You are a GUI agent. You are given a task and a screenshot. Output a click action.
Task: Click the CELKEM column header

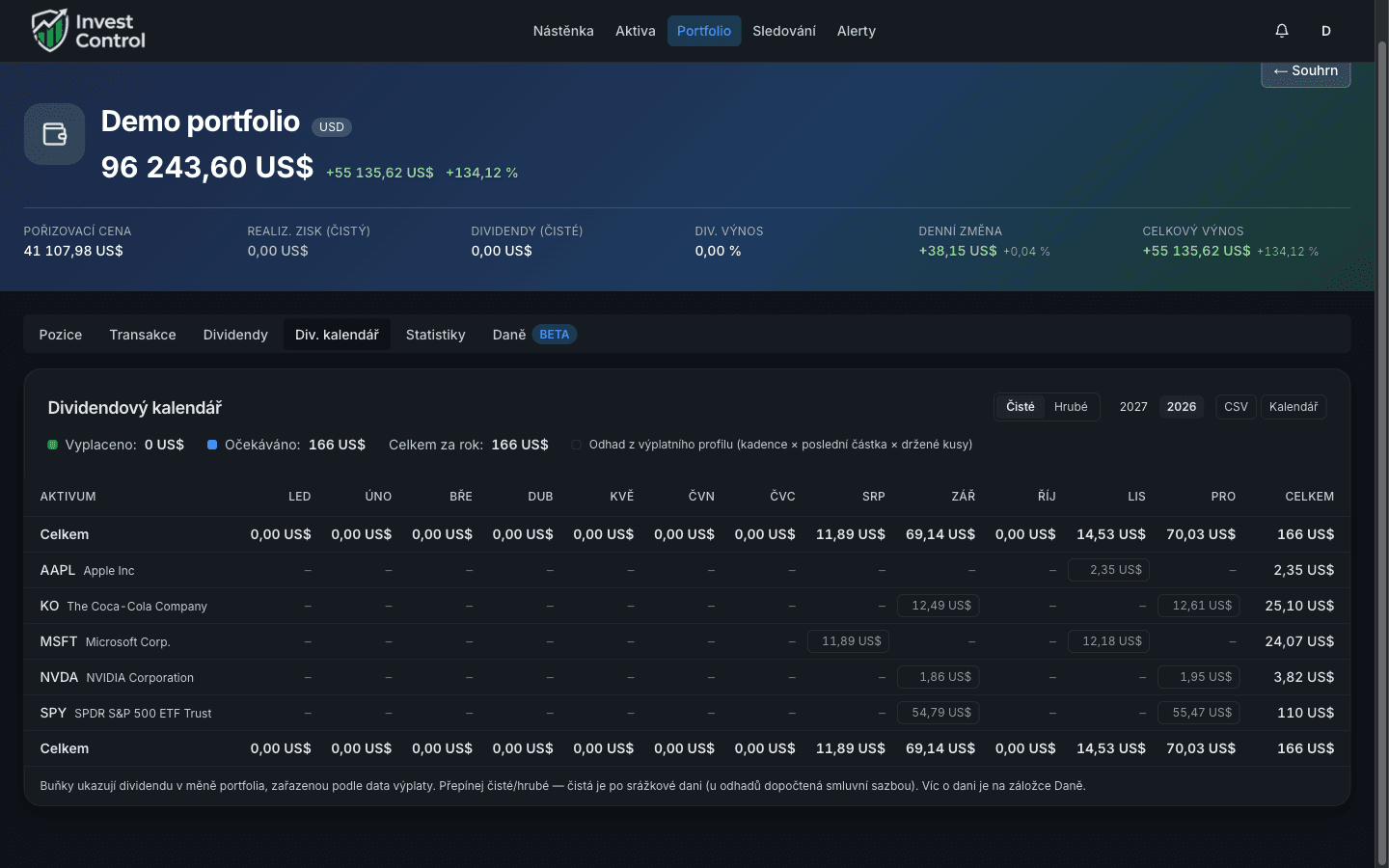1310,497
